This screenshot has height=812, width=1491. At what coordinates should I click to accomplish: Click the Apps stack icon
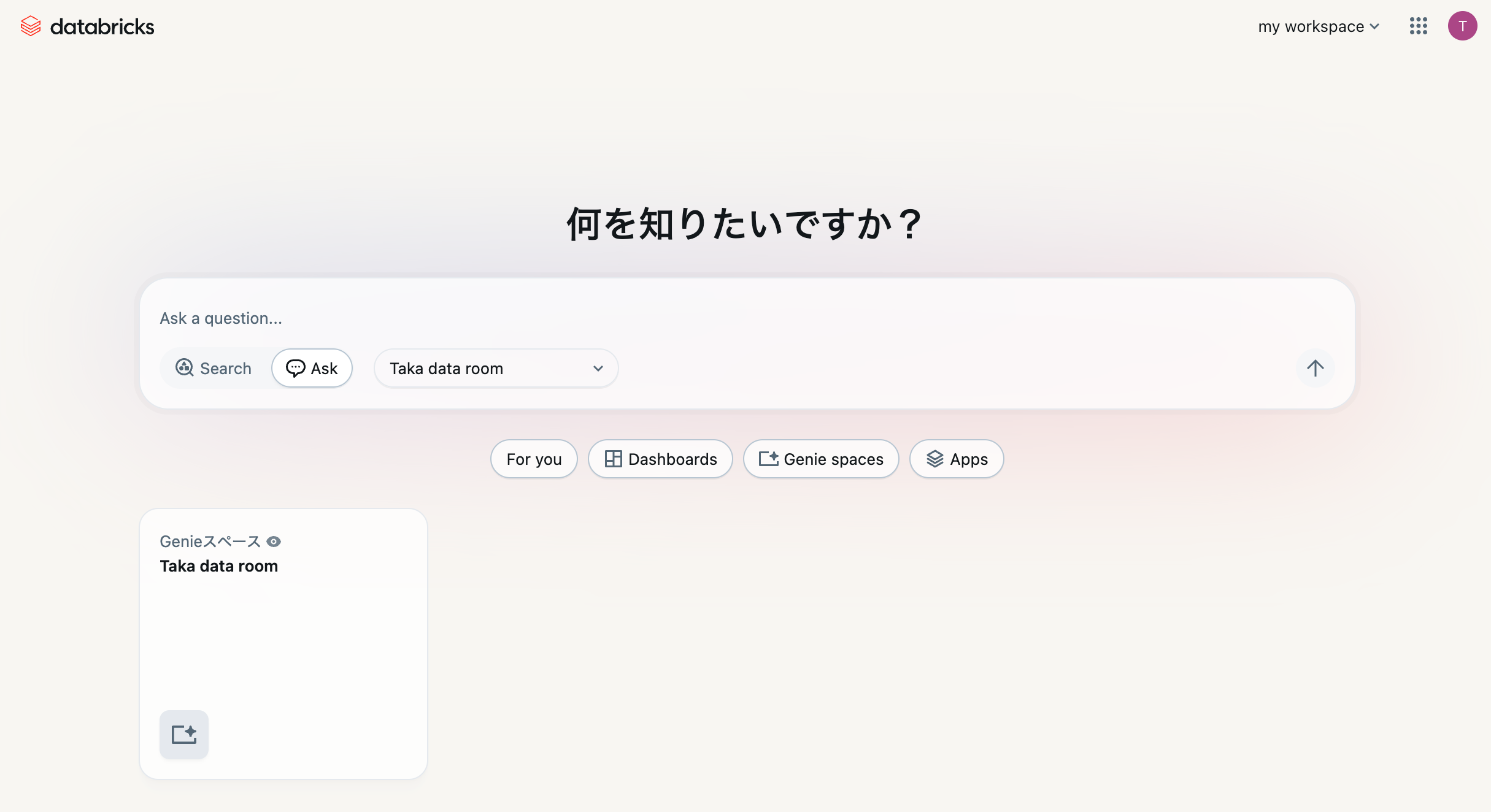point(935,458)
